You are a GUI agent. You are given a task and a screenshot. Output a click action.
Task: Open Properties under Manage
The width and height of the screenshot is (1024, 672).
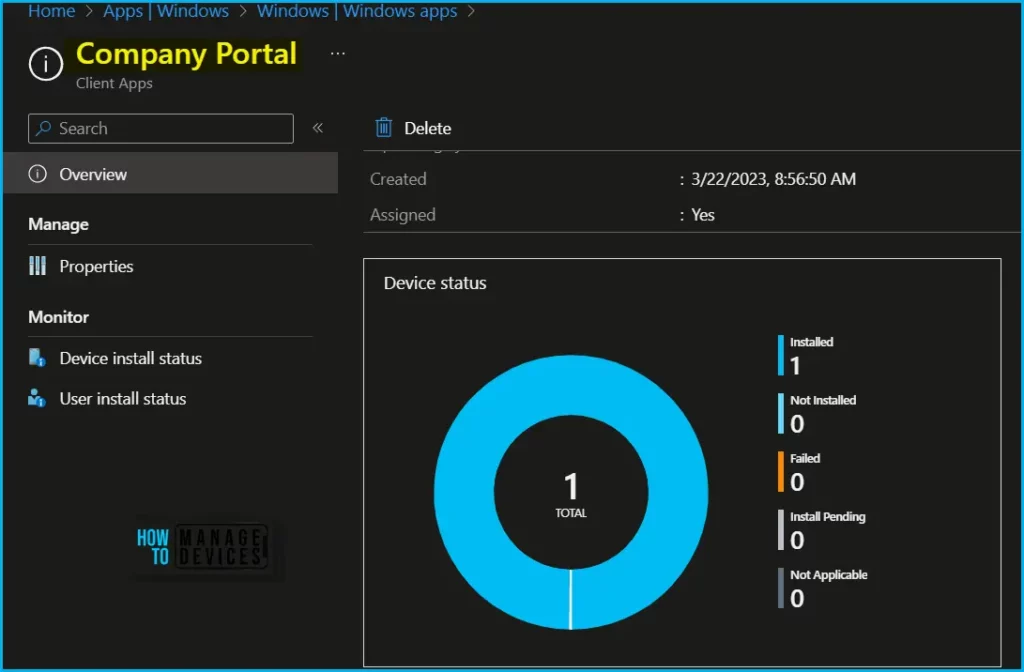tap(96, 266)
